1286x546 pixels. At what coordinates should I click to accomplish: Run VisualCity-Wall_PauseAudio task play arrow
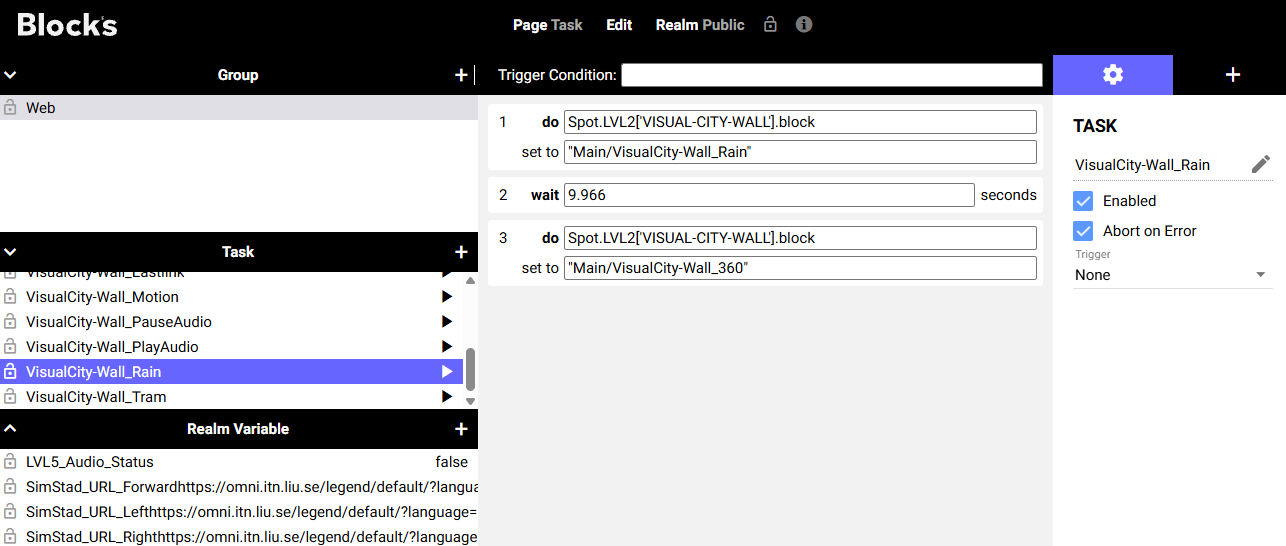[x=447, y=322]
